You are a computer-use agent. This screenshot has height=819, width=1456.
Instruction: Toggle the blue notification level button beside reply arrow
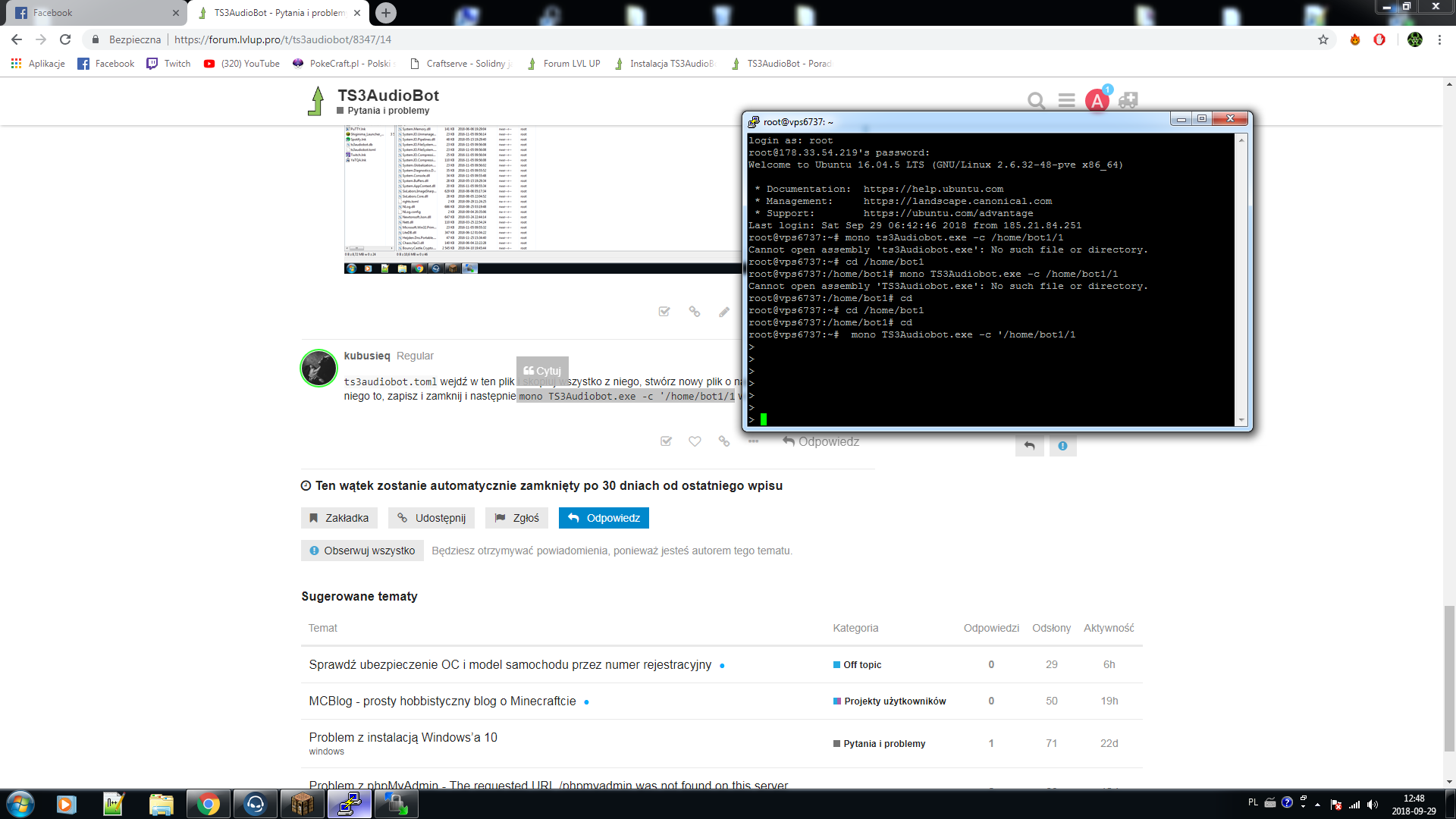(x=1062, y=446)
